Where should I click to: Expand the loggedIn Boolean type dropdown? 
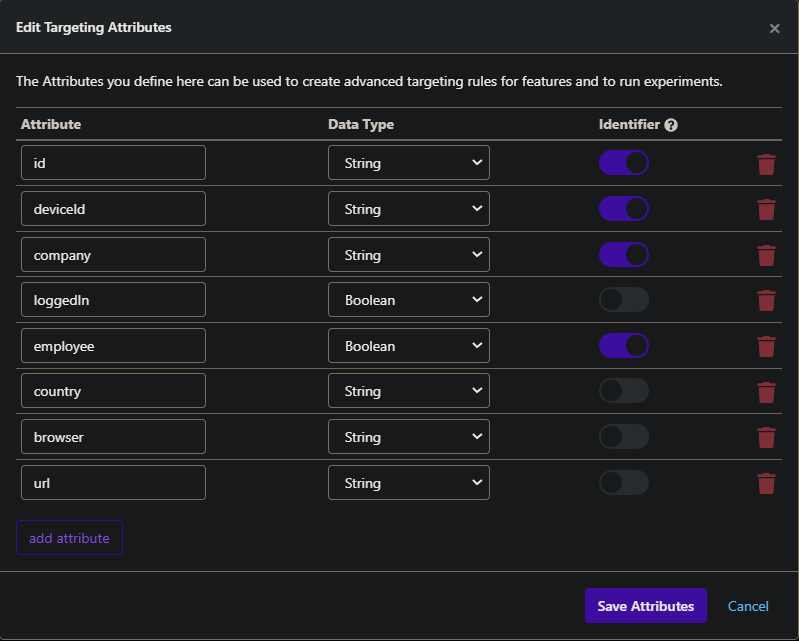coord(408,300)
